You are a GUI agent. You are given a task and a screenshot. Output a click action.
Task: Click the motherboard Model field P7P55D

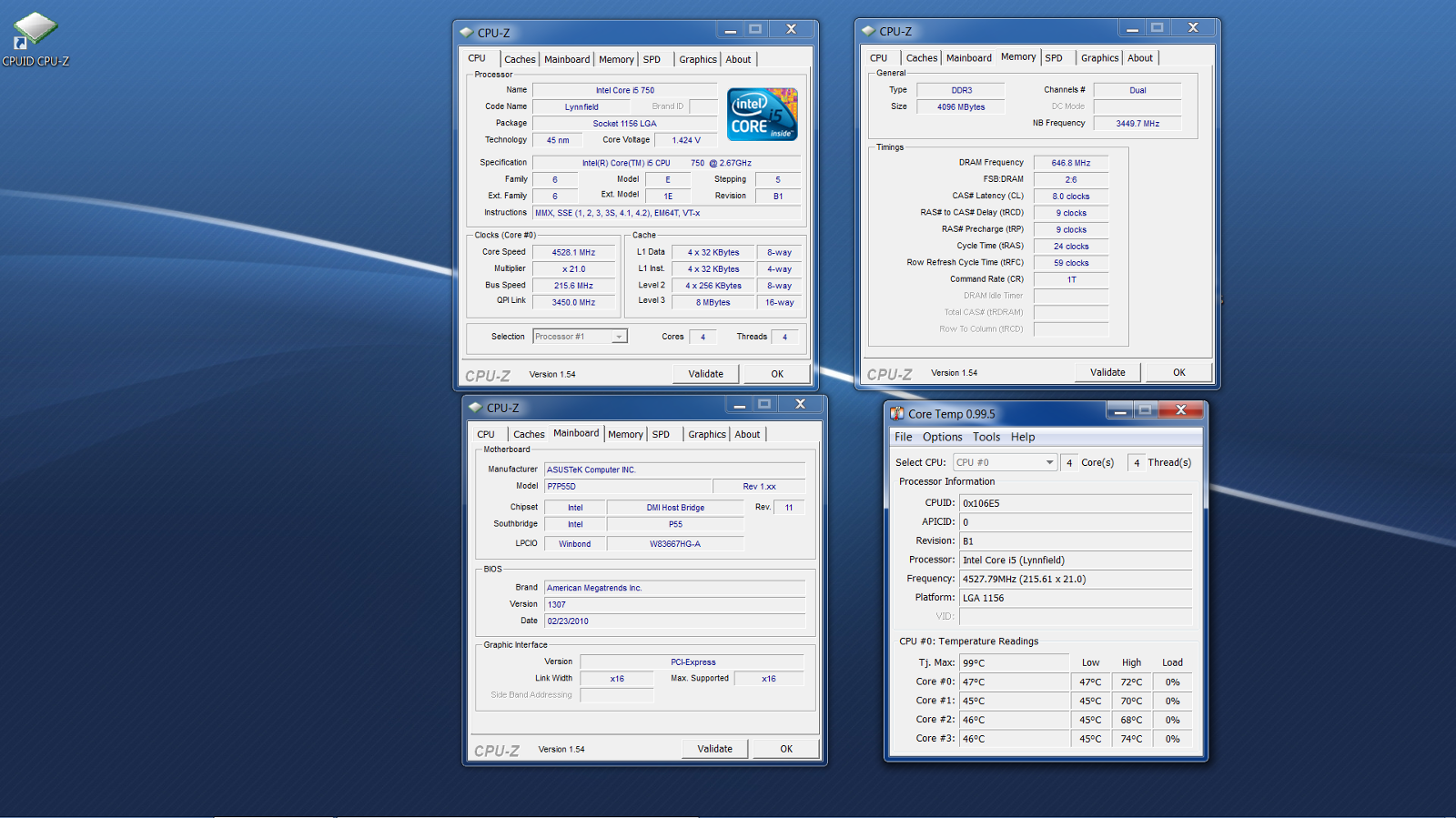pos(628,487)
